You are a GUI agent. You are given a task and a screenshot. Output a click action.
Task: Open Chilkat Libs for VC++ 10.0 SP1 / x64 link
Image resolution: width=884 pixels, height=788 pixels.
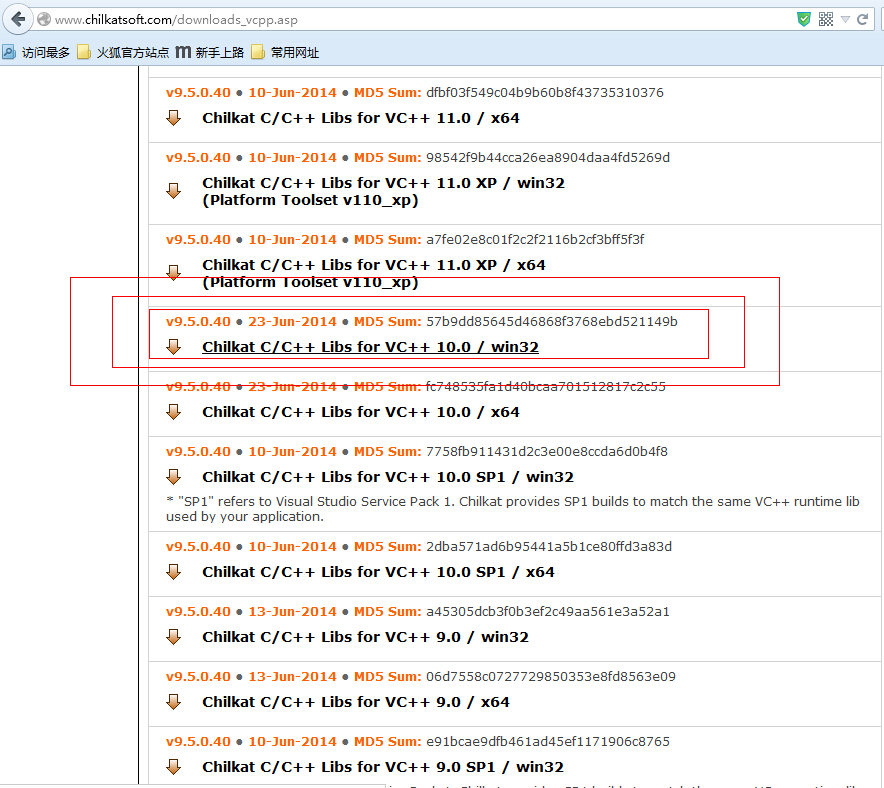coord(378,572)
